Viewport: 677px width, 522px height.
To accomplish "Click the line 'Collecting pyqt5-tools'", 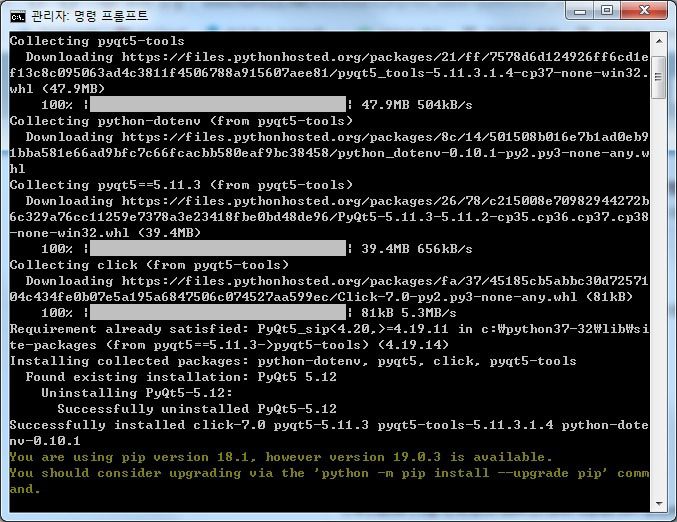I will (x=97, y=41).
